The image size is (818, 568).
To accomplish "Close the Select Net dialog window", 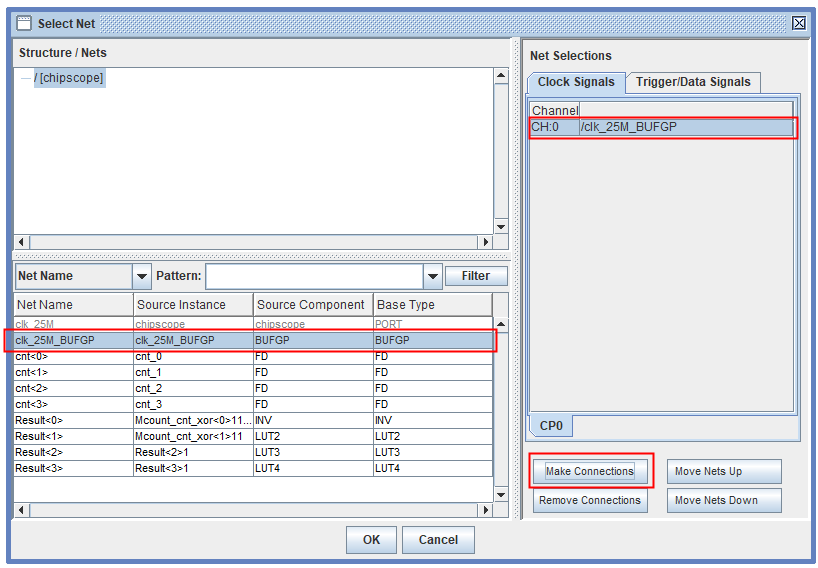I will (798, 23).
